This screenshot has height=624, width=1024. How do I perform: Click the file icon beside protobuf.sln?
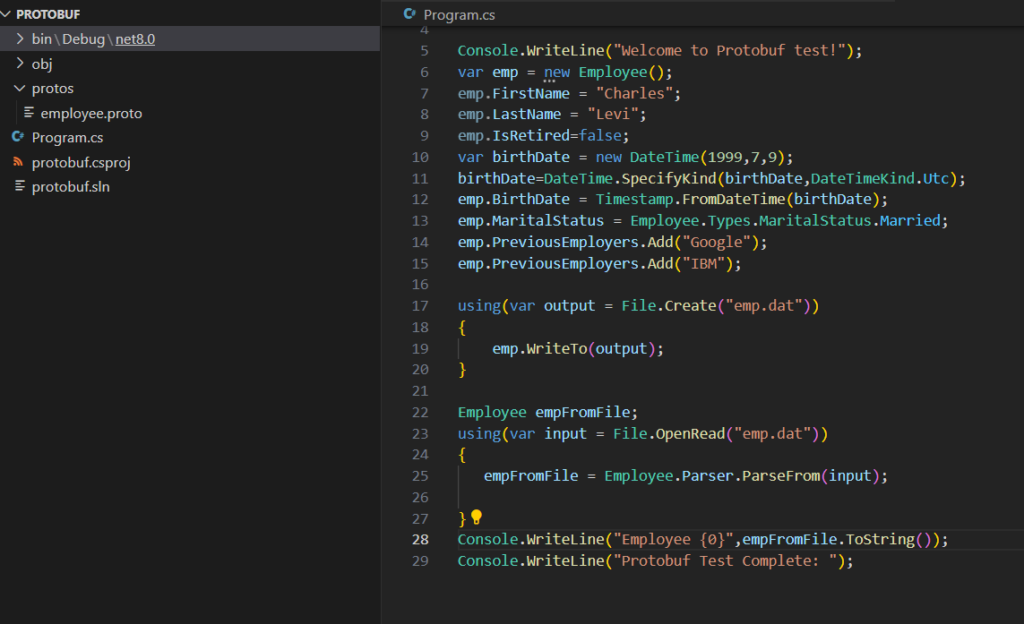tap(18, 187)
